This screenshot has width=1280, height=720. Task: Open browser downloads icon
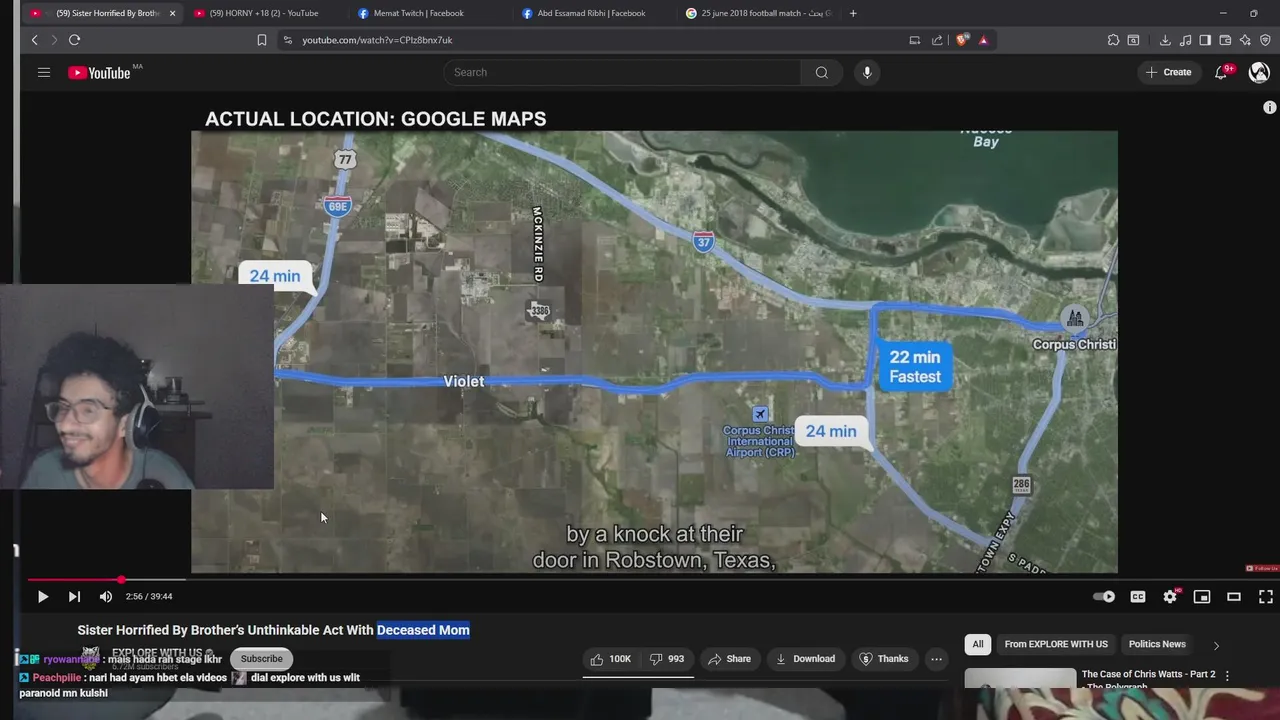(1165, 40)
